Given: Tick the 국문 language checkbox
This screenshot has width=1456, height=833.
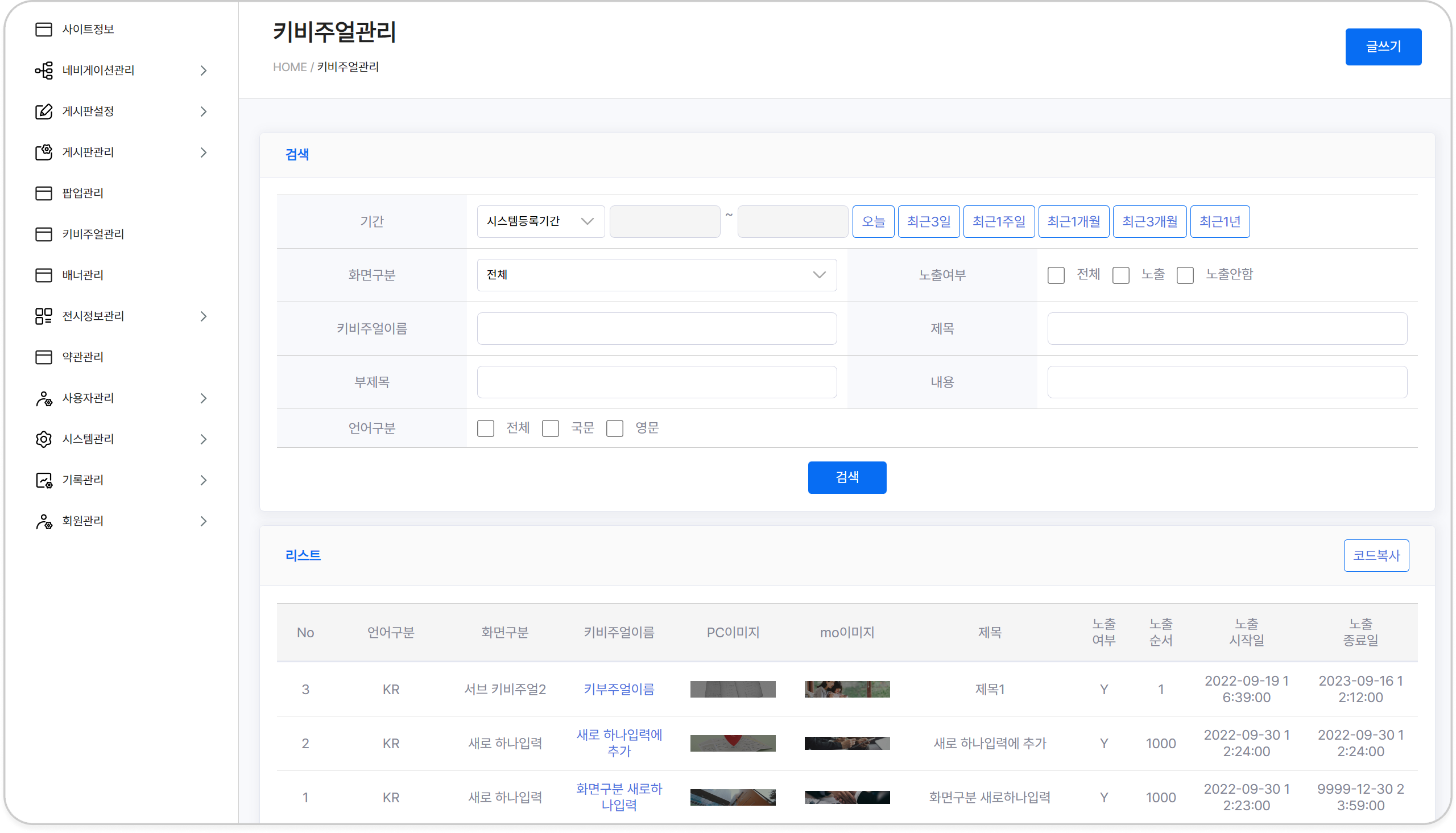Looking at the screenshot, I should 550,428.
